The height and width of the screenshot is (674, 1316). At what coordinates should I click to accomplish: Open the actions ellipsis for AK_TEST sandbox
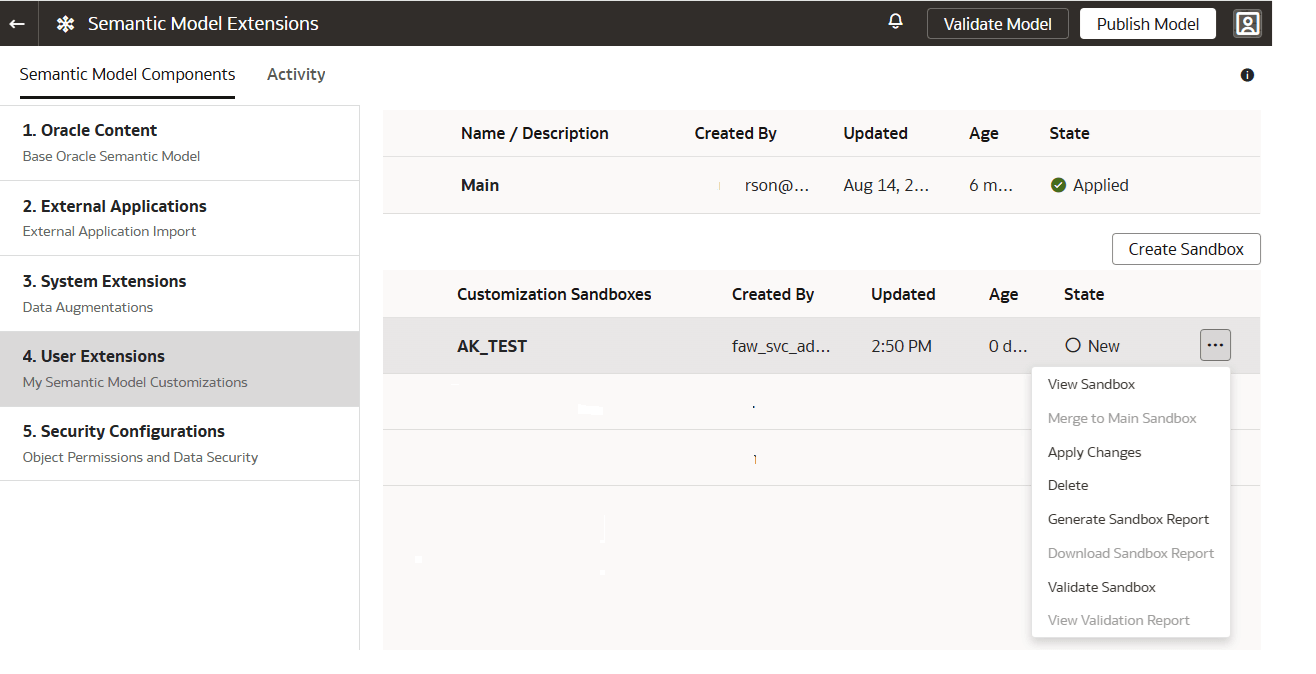point(1215,344)
